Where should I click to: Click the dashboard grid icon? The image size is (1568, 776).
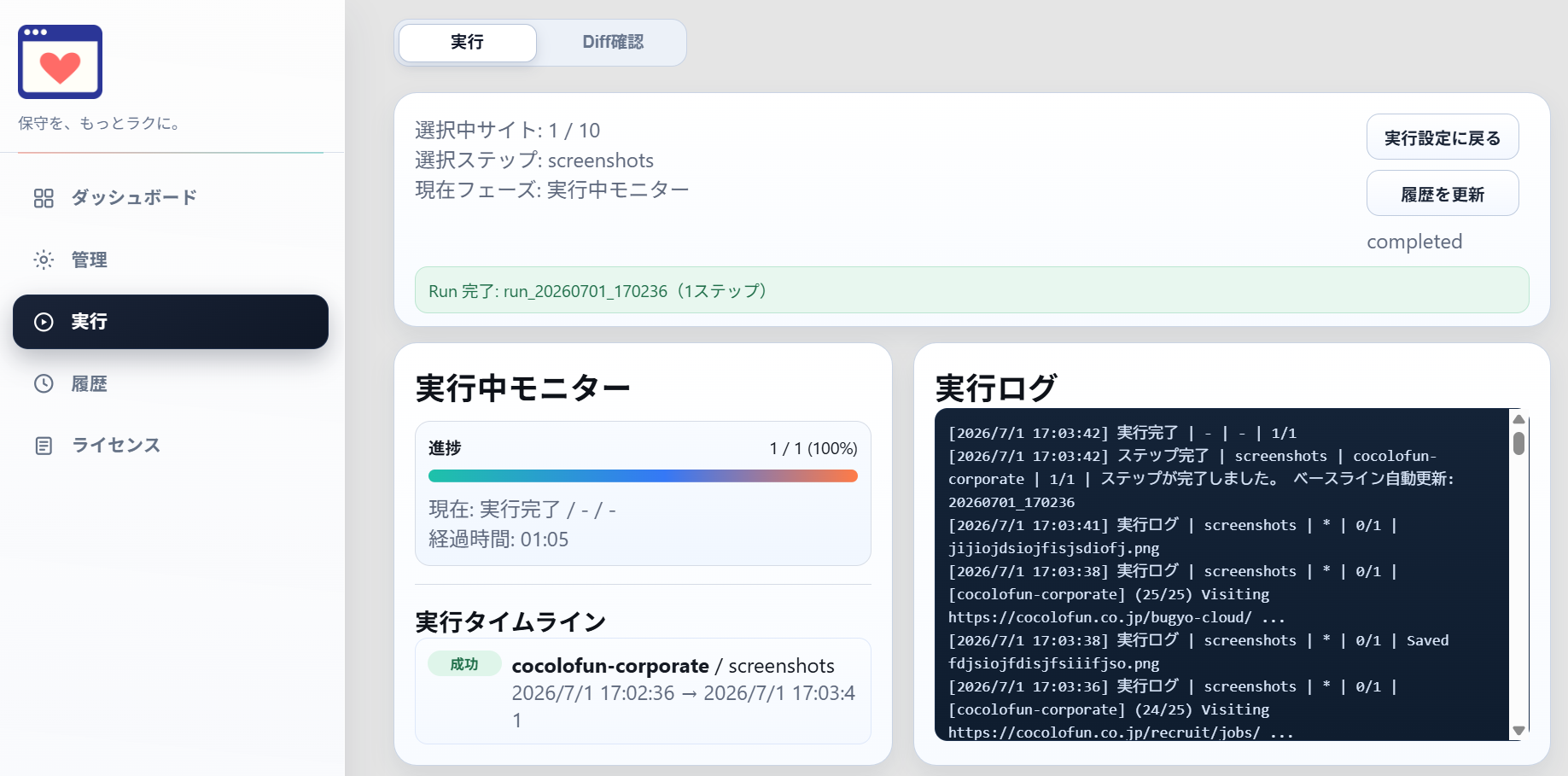point(44,198)
